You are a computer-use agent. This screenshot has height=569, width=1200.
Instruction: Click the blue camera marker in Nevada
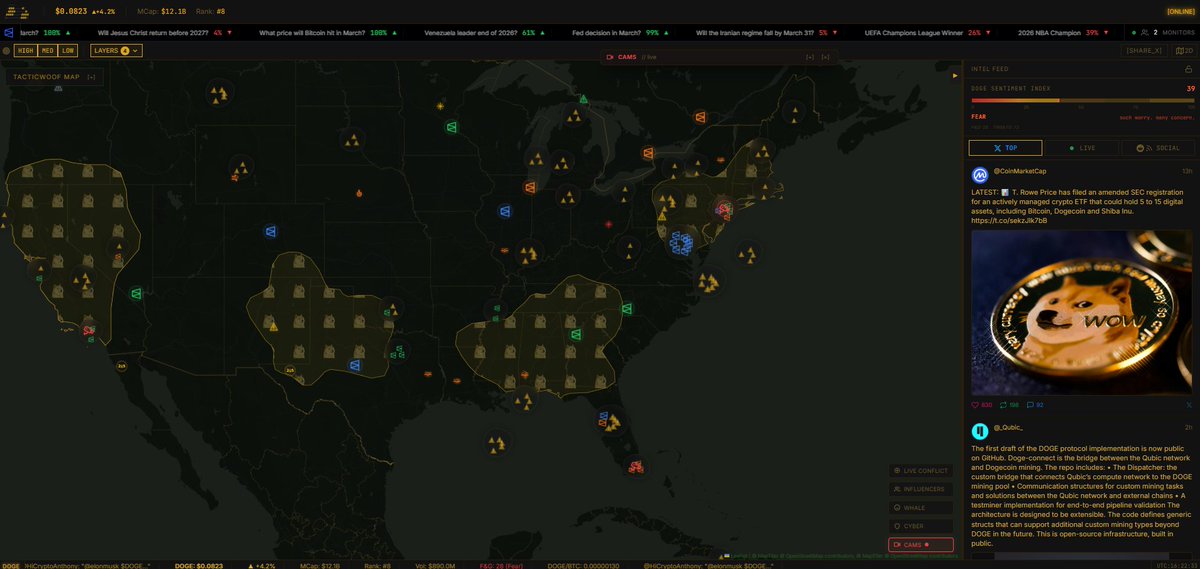coord(270,231)
